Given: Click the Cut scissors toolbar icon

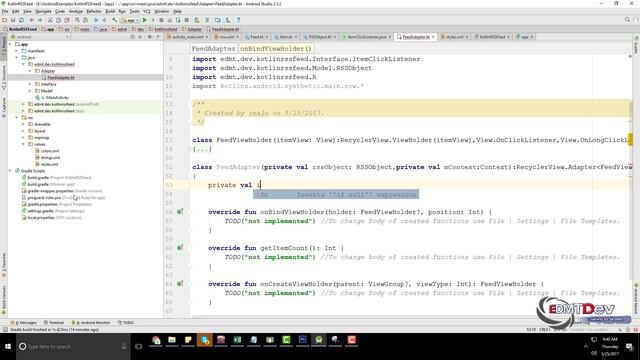Looking at the screenshot, I should coord(50,20).
